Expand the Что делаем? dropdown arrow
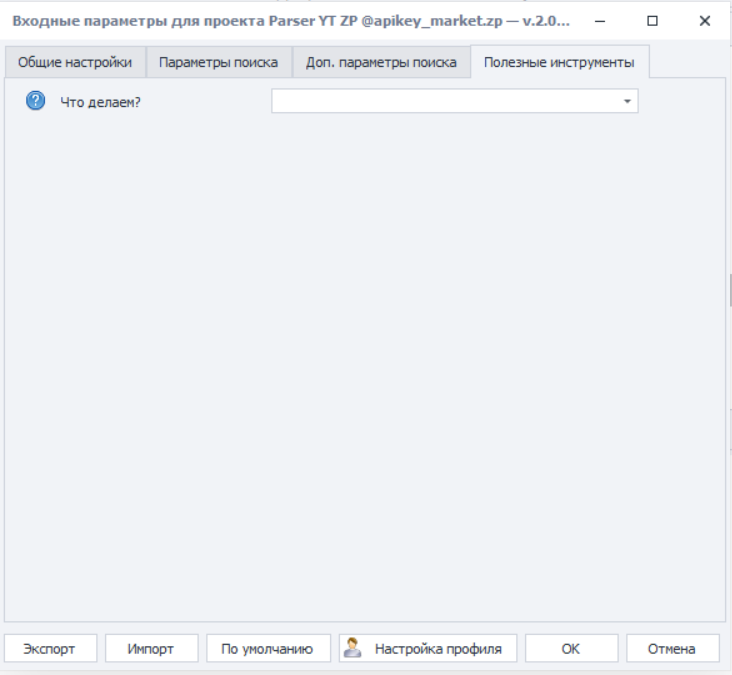This screenshot has height=675, width=732. pos(627,101)
